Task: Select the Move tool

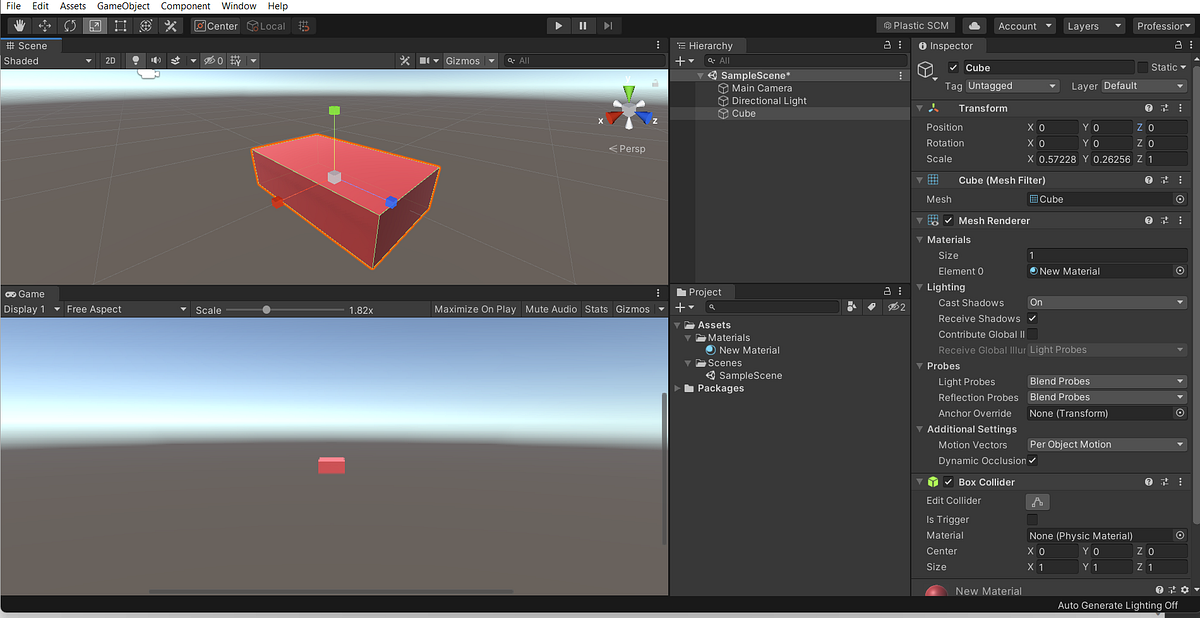Action: (x=43, y=25)
